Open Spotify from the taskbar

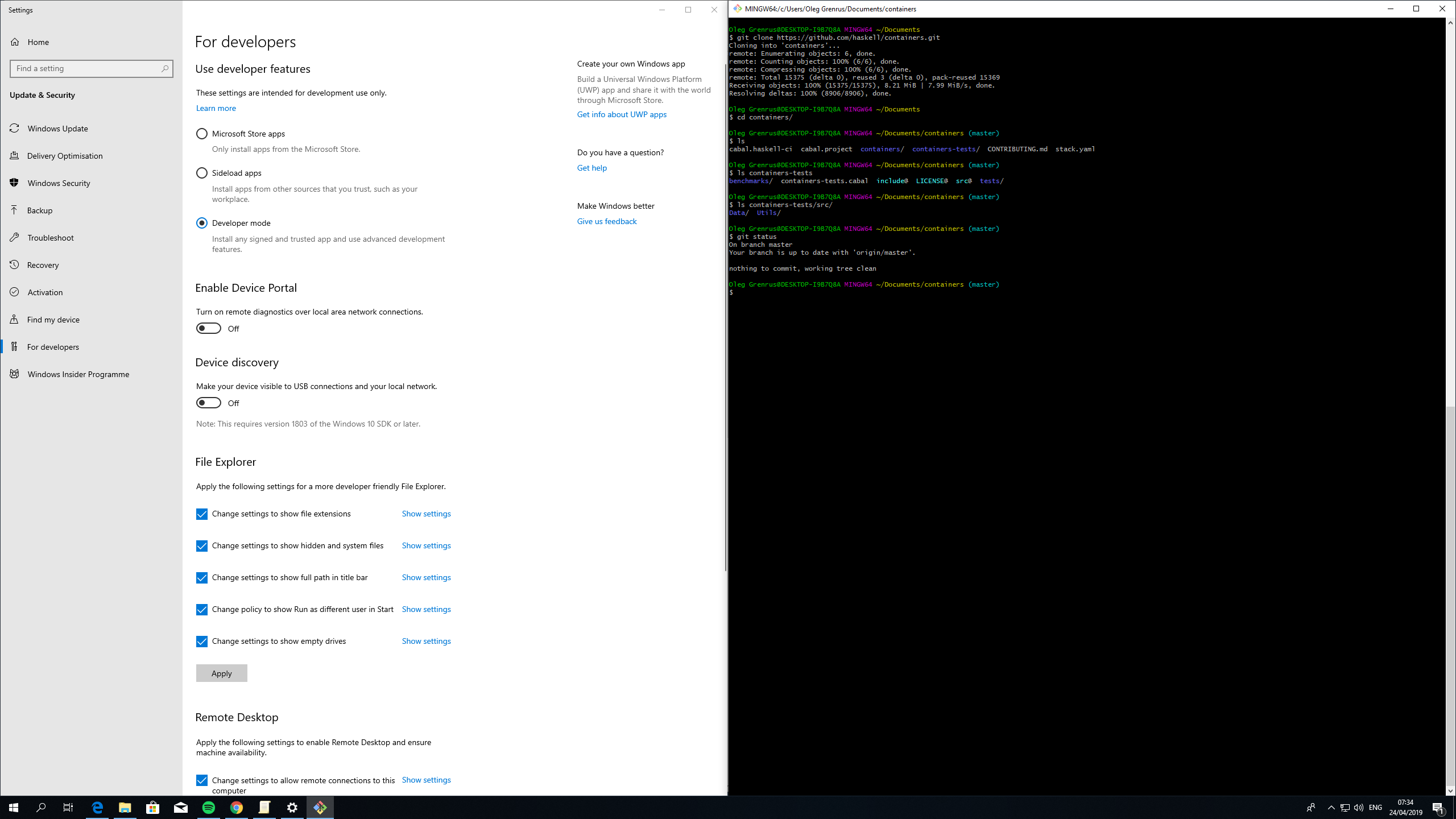(208, 807)
